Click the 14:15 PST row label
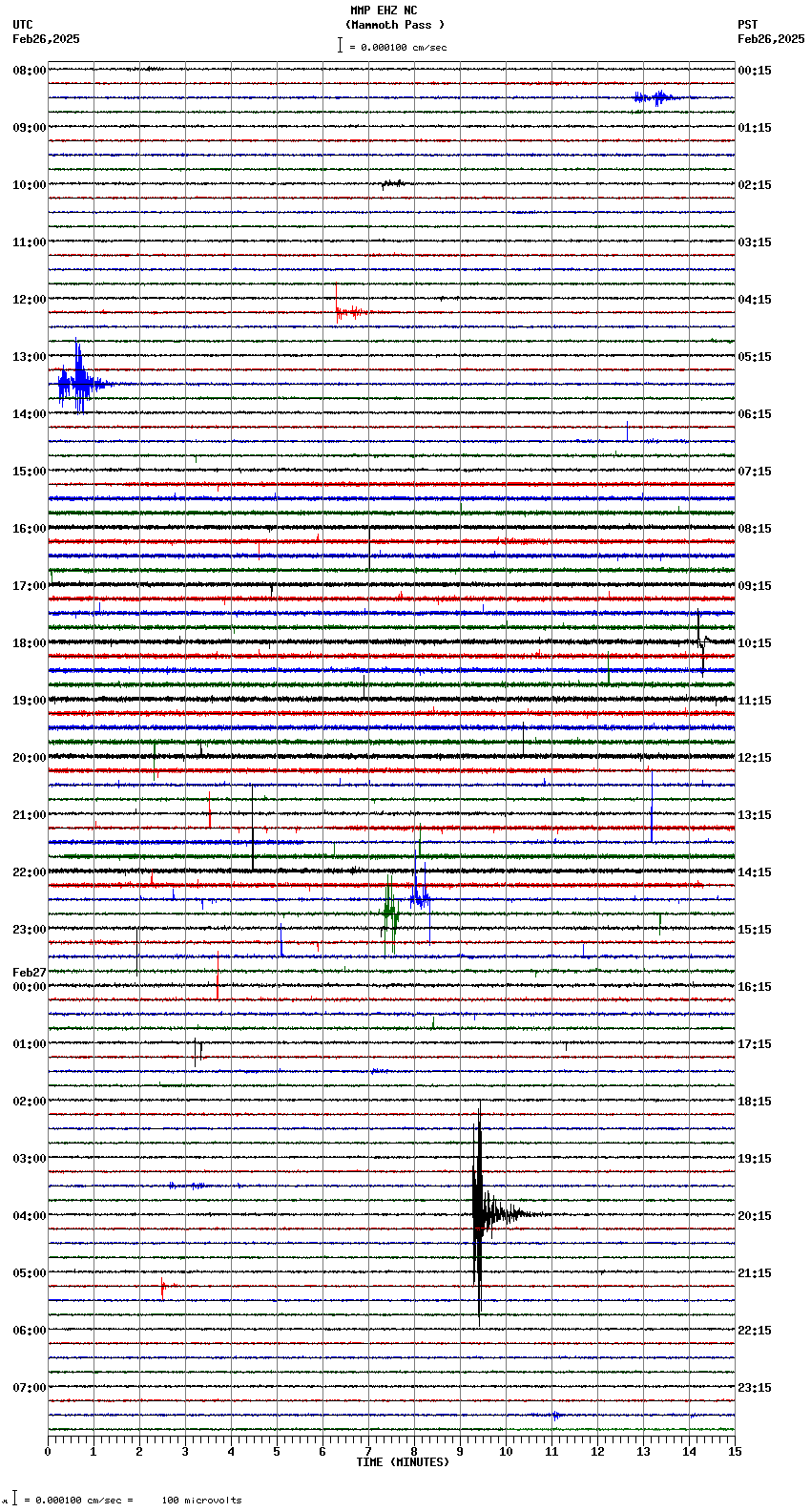This screenshot has height=1512, width=811. click(755, 872)
